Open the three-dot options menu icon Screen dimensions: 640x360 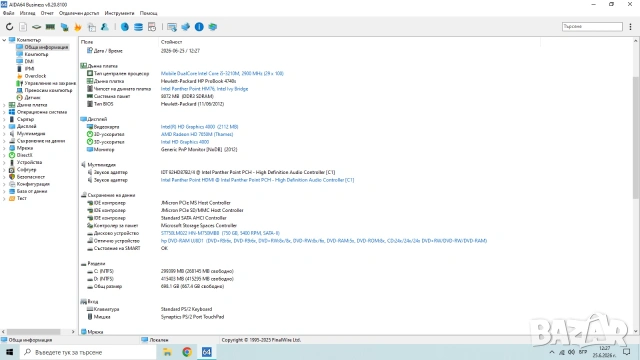[631, 27]
